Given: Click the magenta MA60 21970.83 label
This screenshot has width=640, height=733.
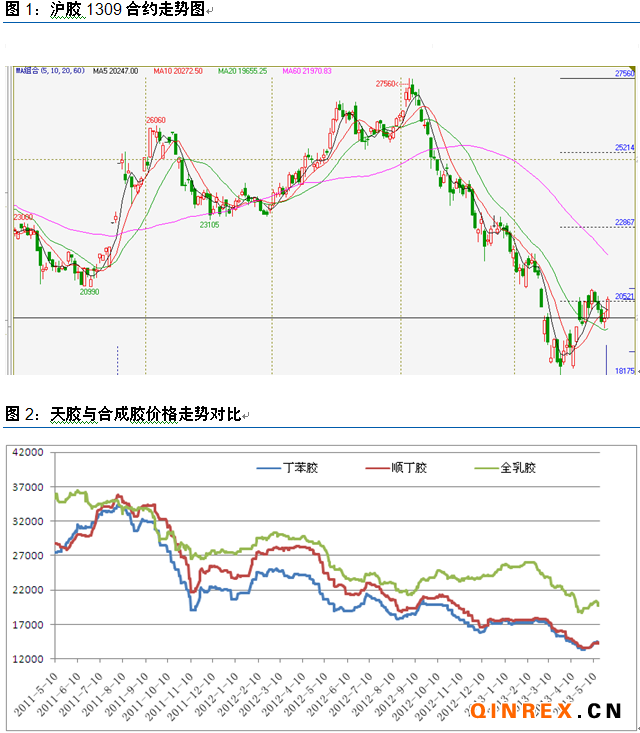Looking at the screenshot, I should click(x=307, y=71).
